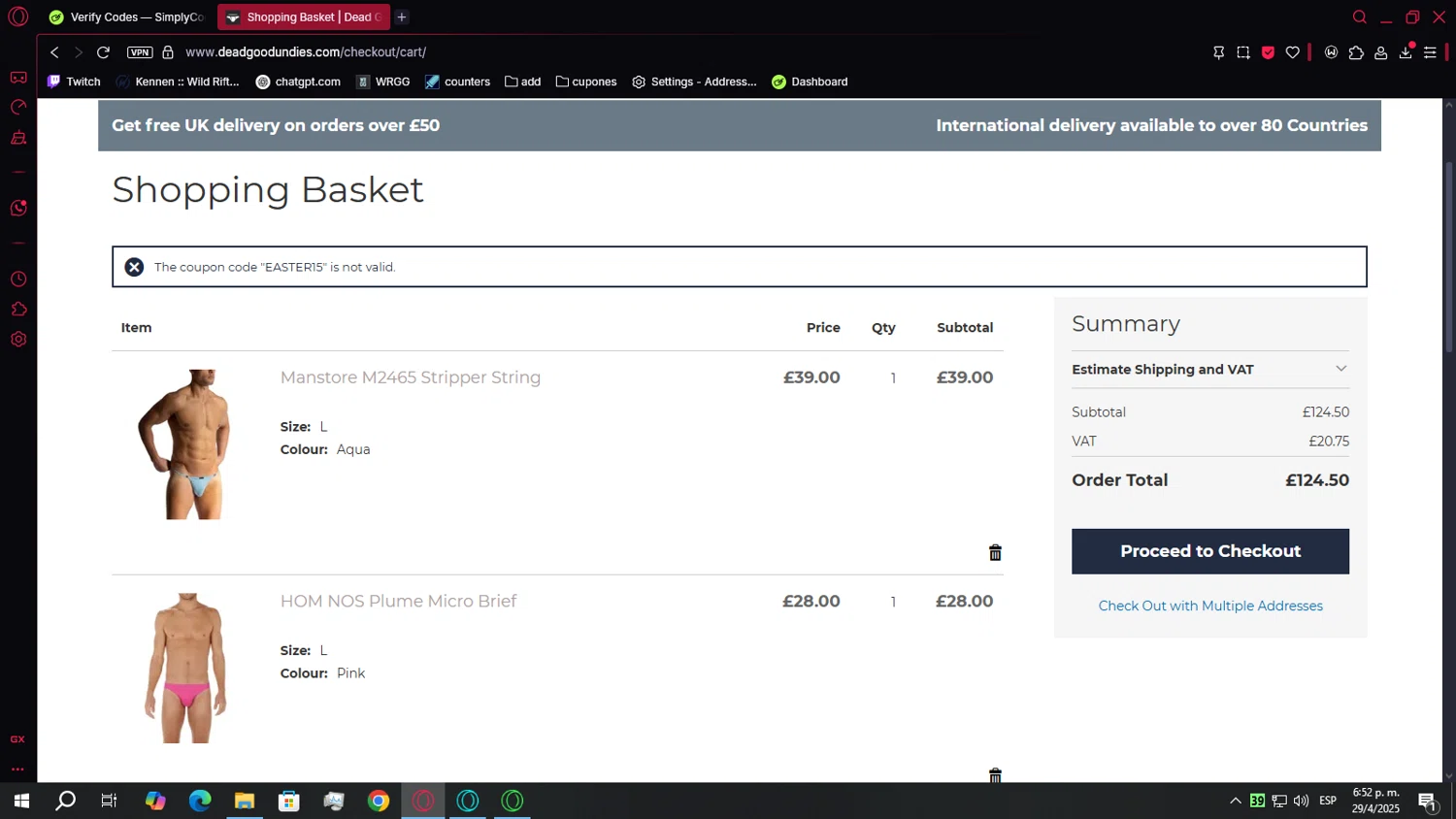The height and width of the screenshot is (819, 1456).
Task: Open File Explorer from taskbar
Action: (x=245, y=801)
